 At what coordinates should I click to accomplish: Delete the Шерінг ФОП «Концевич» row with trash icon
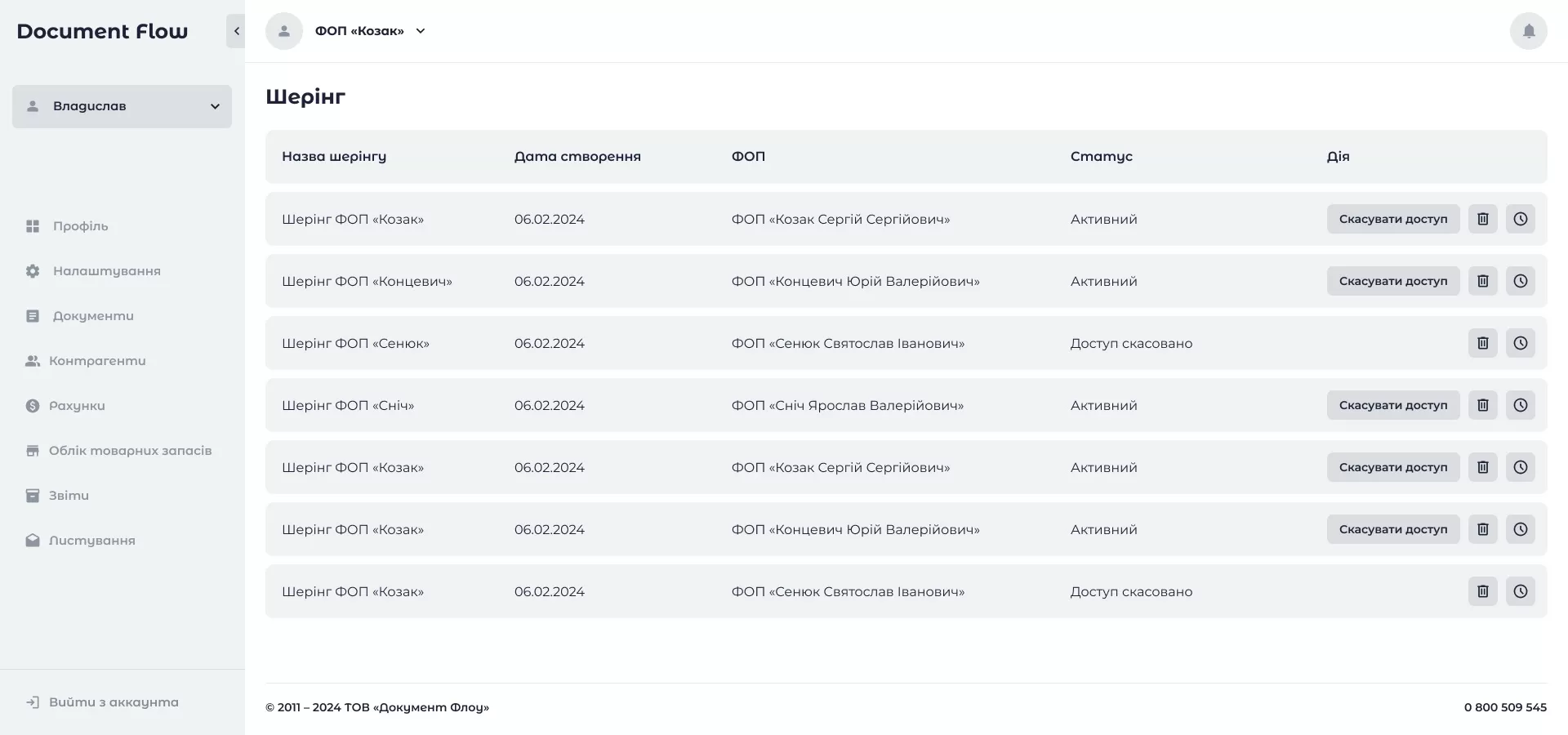pyautogui.click(x=1483, y=281)
